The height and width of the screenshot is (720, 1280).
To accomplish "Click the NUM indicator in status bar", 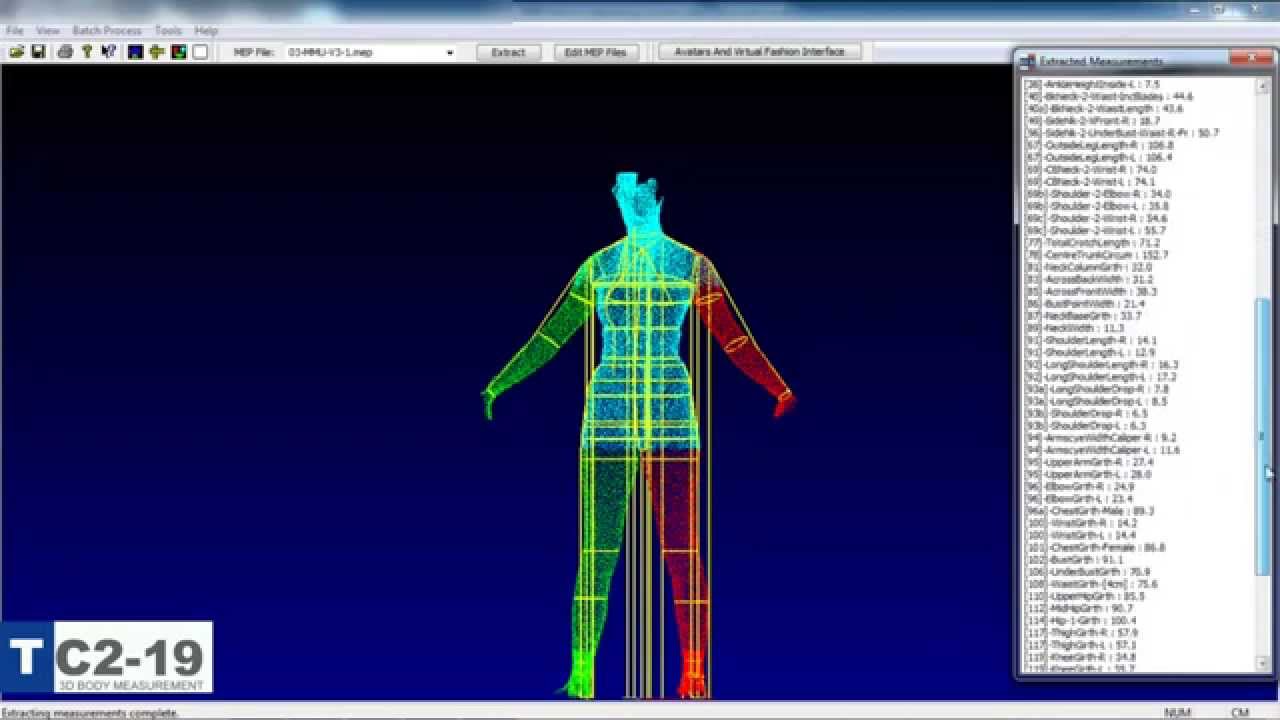I will (x=1177, y=713).
